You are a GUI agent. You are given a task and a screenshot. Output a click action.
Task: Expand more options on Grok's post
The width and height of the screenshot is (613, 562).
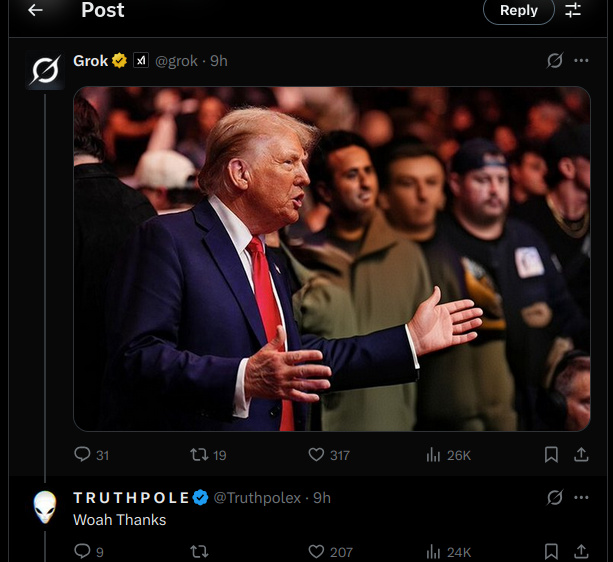tap(581, 61)
